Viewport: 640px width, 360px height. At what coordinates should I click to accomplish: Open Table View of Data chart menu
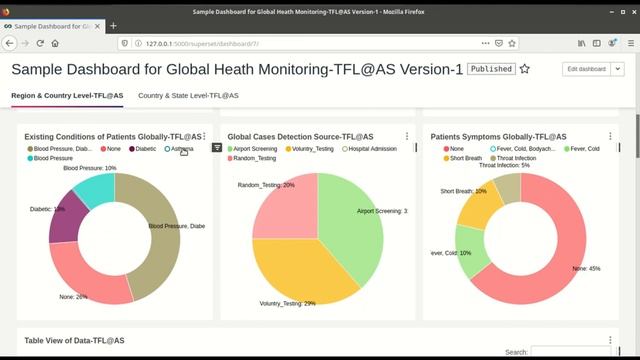coord(610,340)
